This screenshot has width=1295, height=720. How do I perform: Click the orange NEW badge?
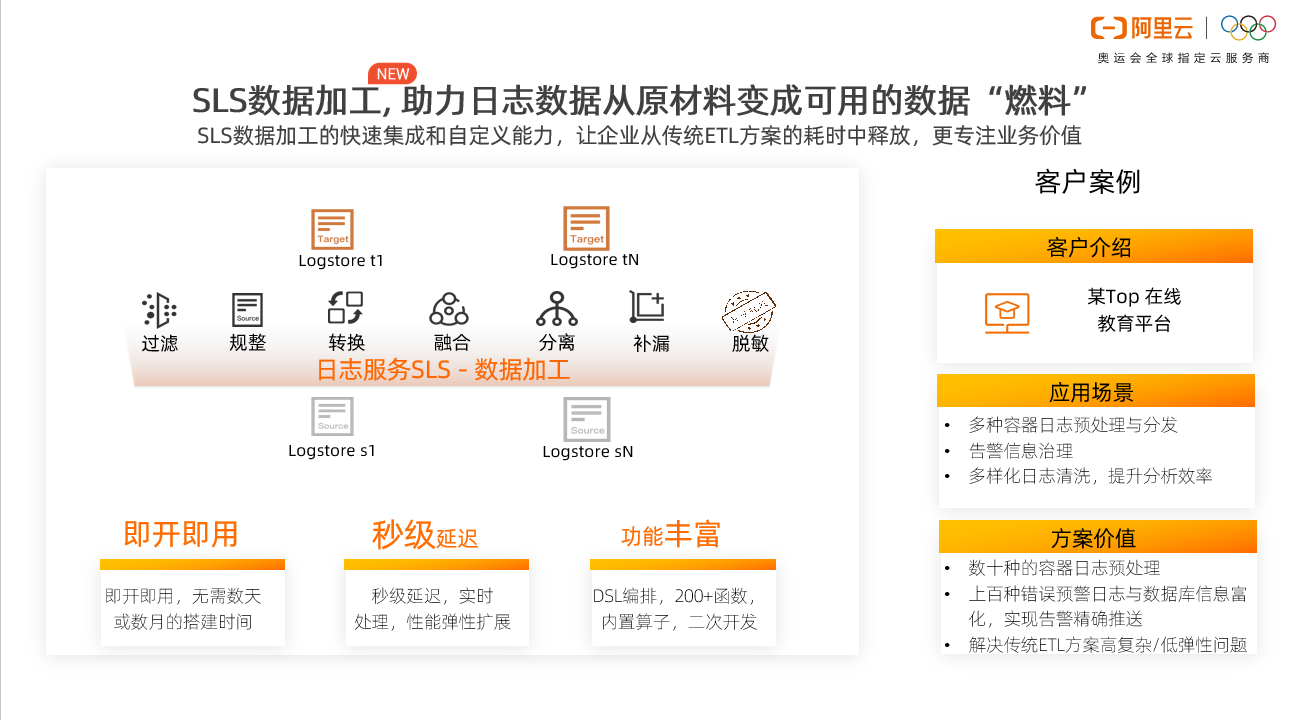392,73
